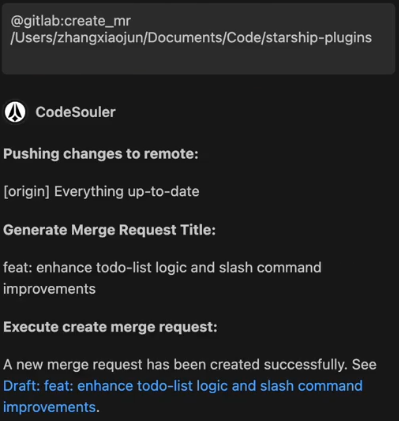Click the 'Documents' segment in the path
This screenshot has height=421, width=399.
tap(185, 38)
